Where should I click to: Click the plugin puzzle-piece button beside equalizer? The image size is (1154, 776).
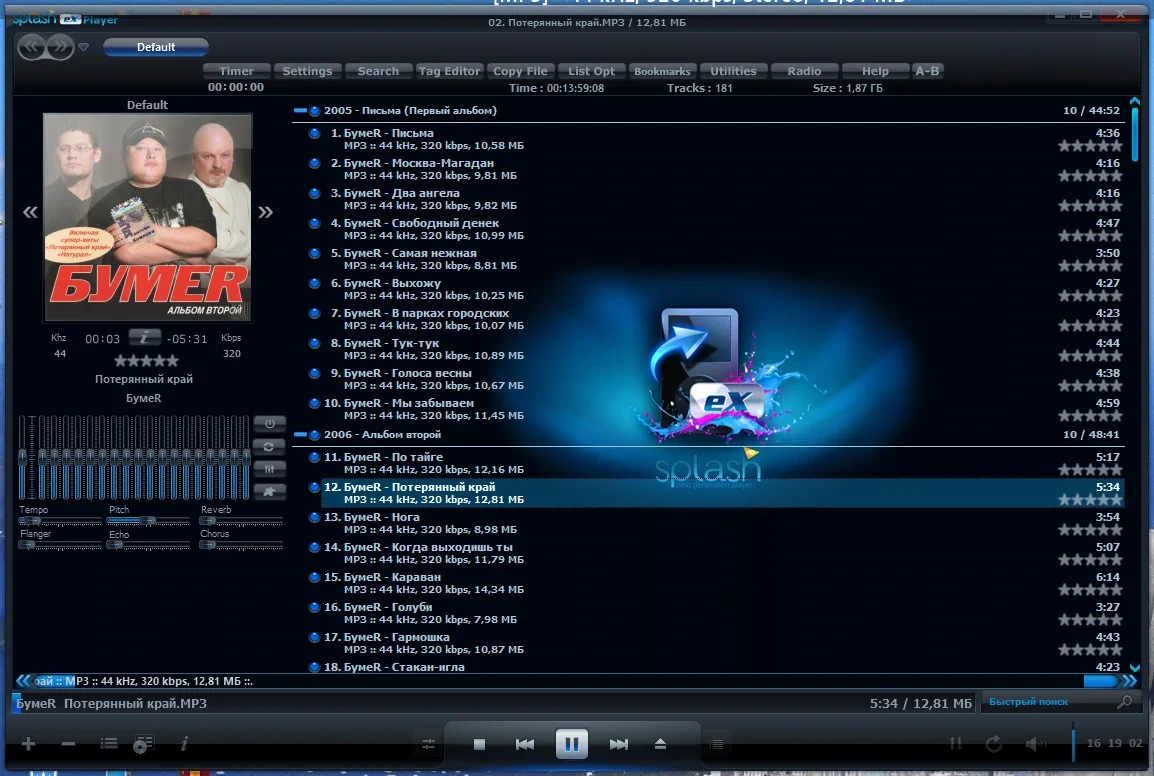tap(269, 491)
